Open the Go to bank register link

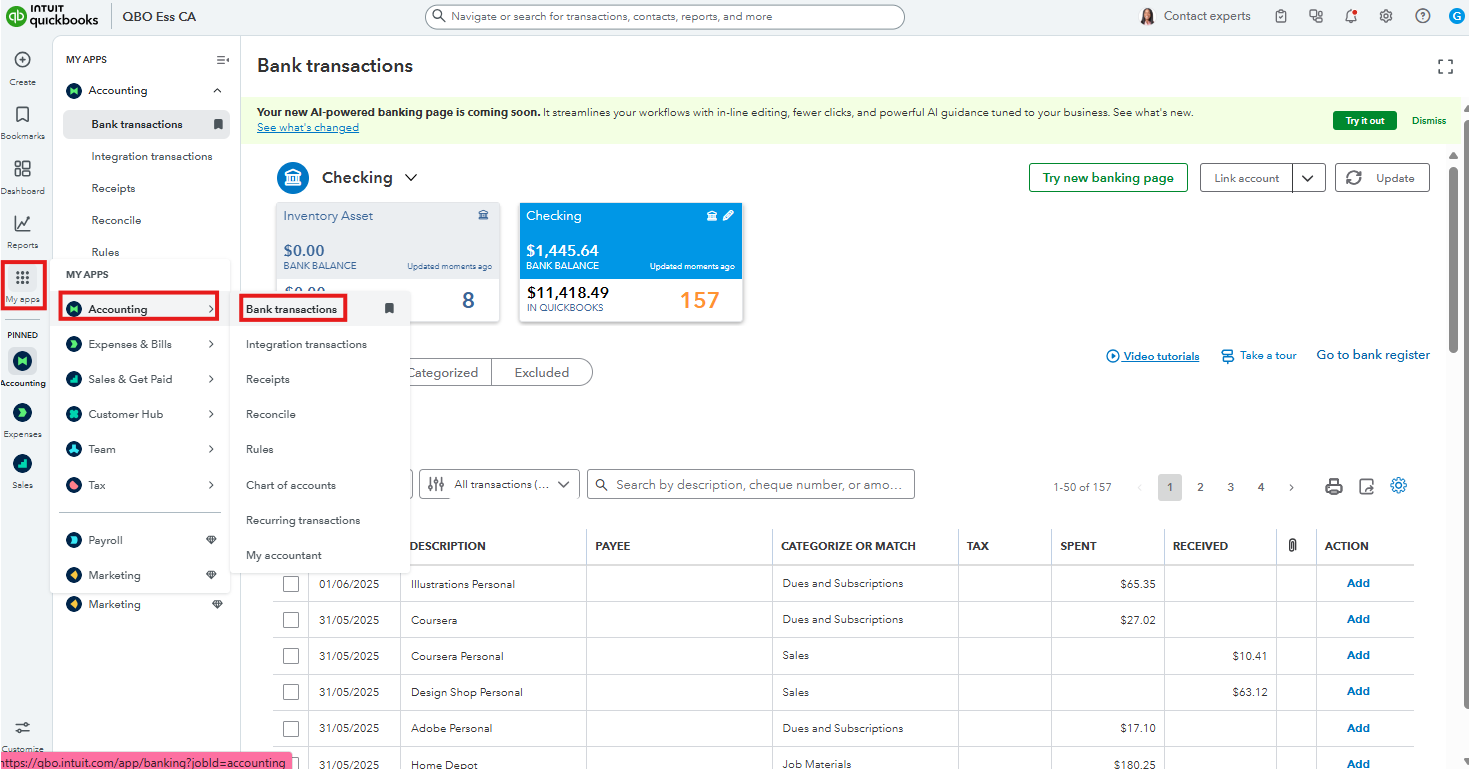click(1372, 355)
